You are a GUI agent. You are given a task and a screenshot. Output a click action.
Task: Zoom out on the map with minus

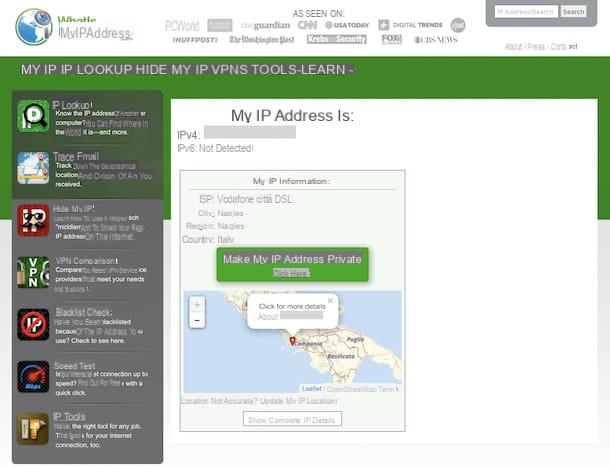point(197,320)
